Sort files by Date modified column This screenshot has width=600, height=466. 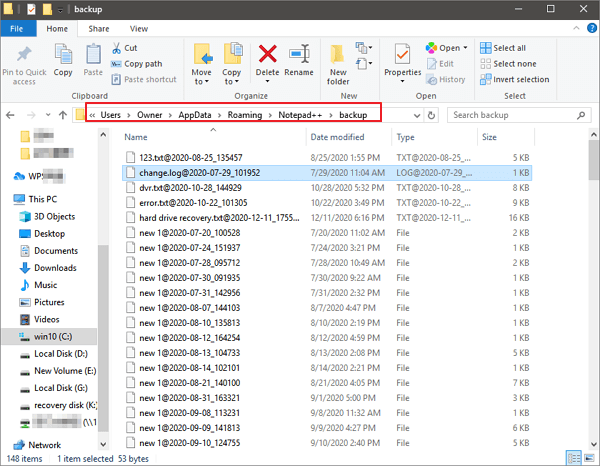pyautogui.click(x=337, y=137)
